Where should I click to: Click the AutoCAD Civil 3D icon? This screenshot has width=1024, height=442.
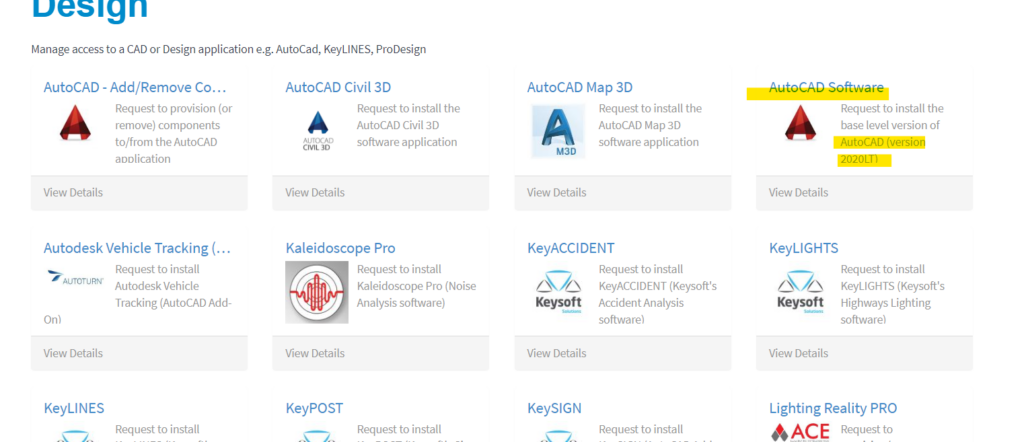(x=317, y=130)
